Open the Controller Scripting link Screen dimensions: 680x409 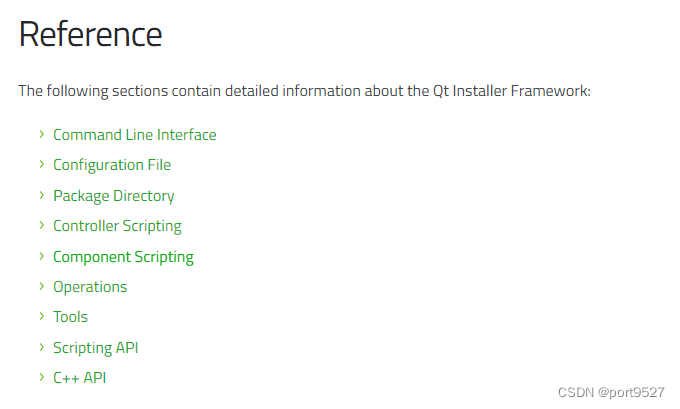pos(117,226)
